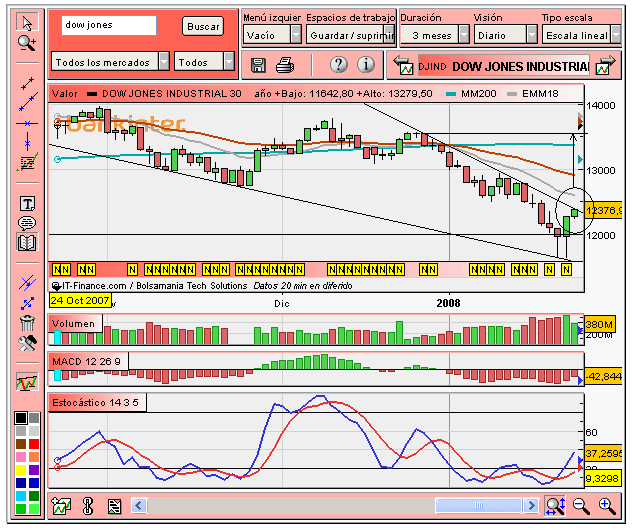This screenshot has height=530, width=632.
Task: Click the chart list icon in bottom bar
Action: (x=114, y=506)
